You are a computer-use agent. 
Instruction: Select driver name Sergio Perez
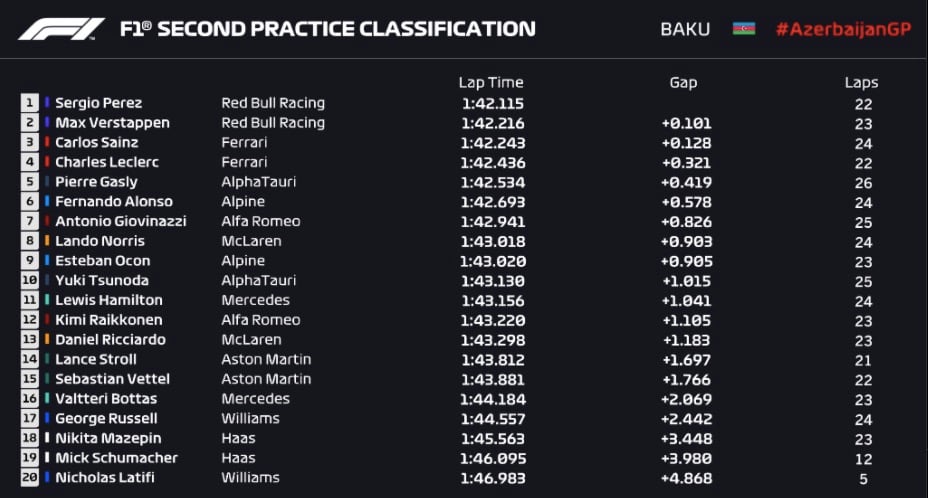98,103
